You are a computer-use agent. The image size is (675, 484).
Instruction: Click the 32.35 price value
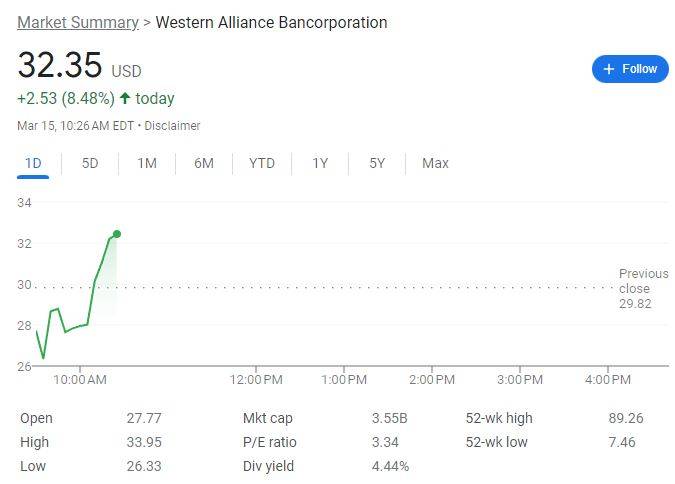[60, 66]
